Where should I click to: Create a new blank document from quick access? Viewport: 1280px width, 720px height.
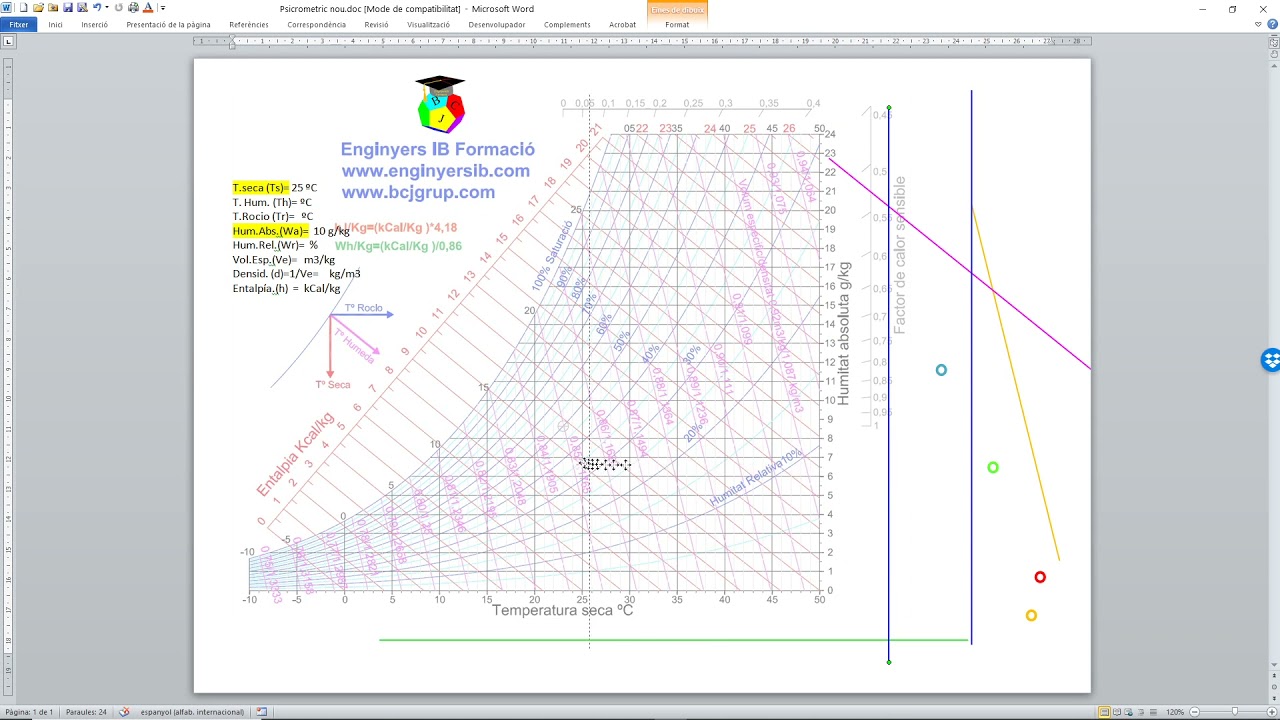(23, 8)
